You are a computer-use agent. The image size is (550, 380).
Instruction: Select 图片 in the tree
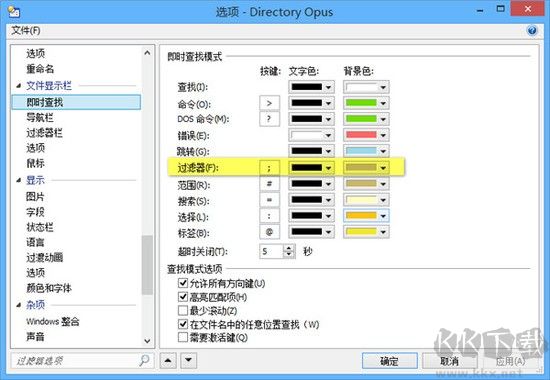pos(35,196)
